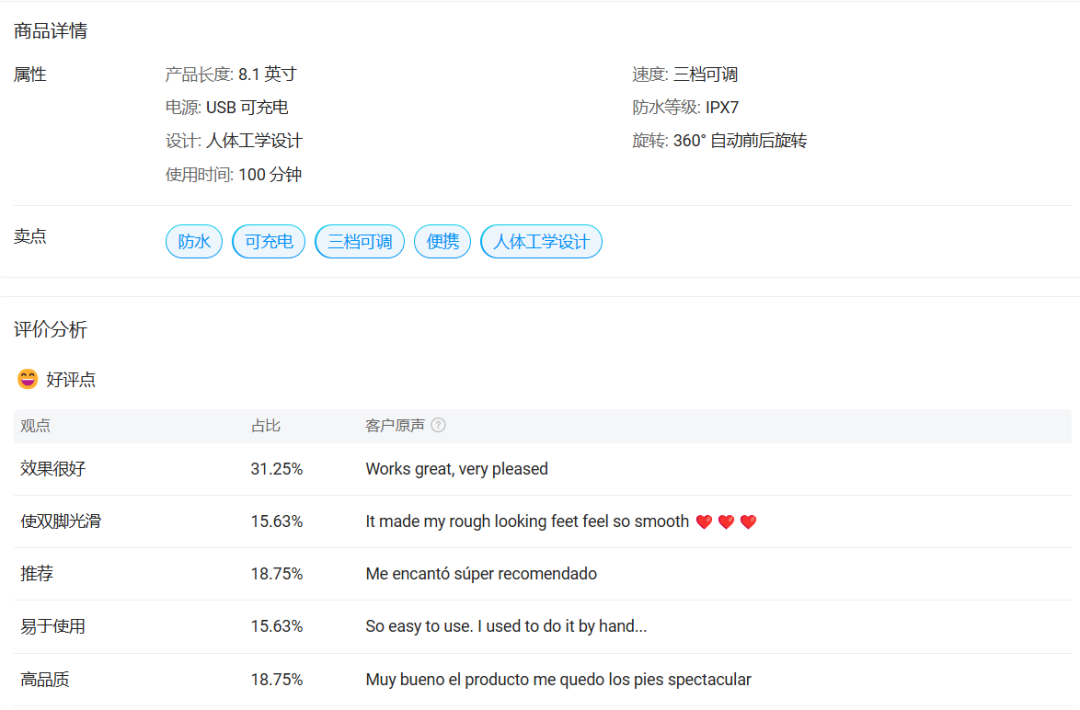
Task: Choose the 三档可调 tag
Action: coord(360,242)
